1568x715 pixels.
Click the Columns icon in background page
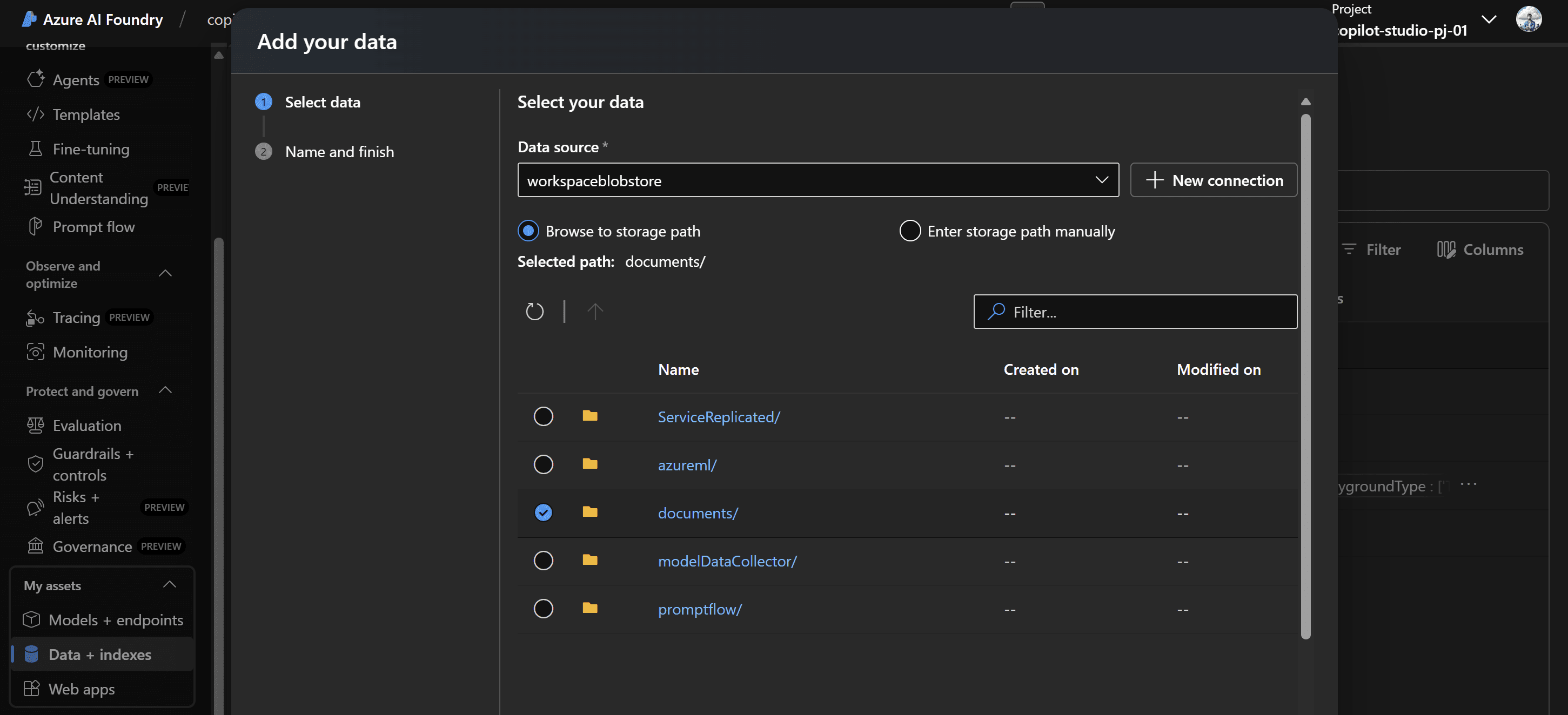point(1446,249)
